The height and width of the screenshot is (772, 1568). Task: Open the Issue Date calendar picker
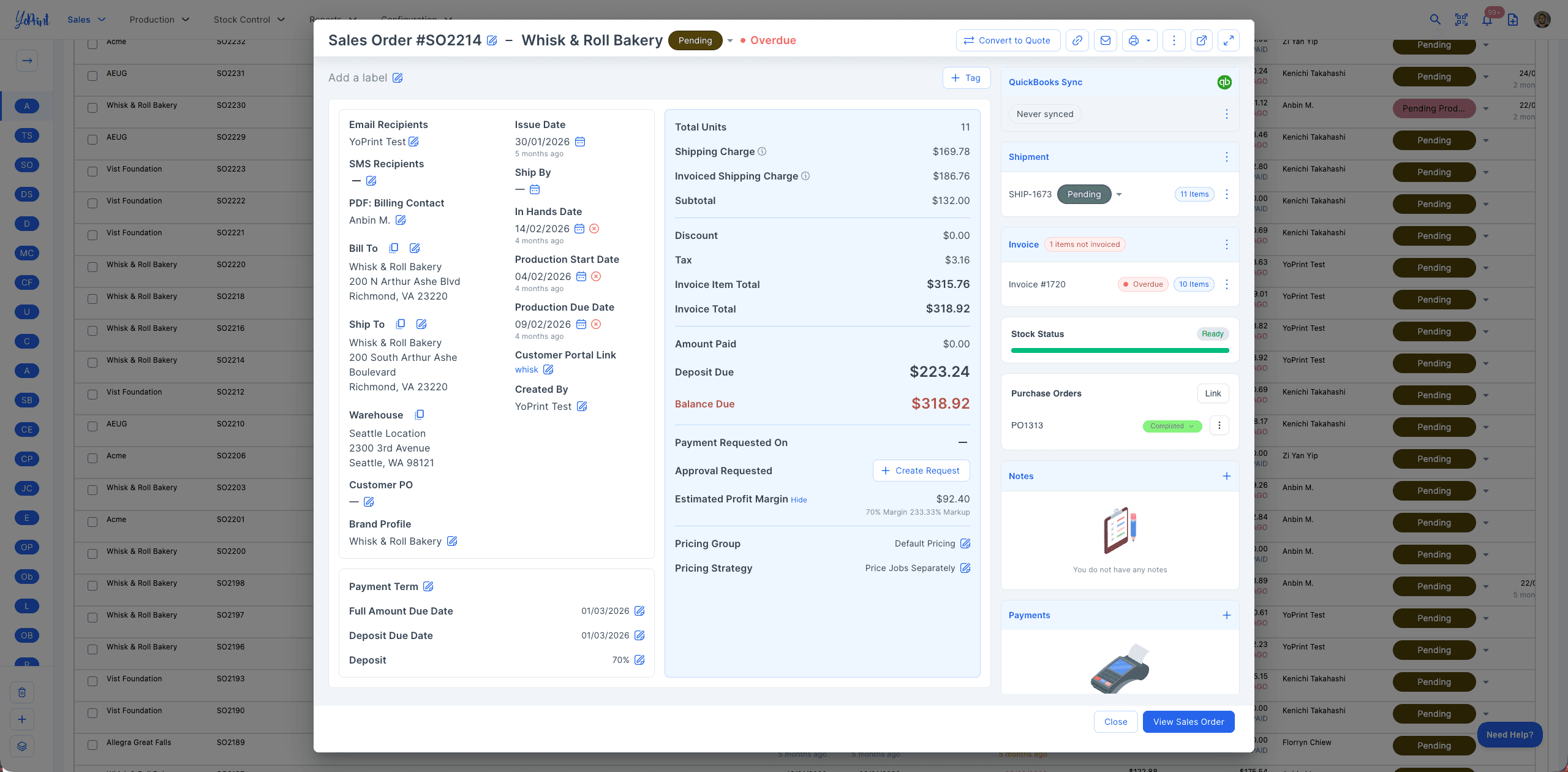tap(580, 142)
